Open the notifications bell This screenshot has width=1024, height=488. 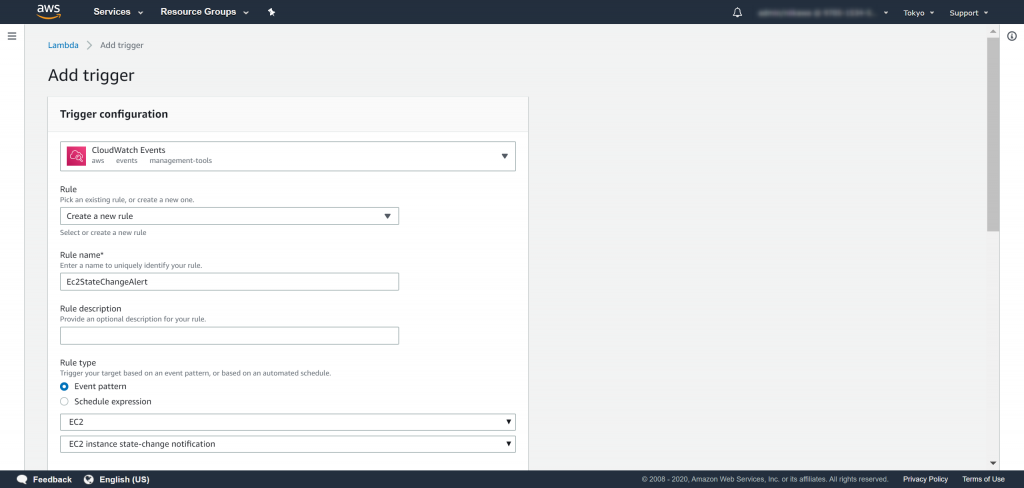coord(737,12)
